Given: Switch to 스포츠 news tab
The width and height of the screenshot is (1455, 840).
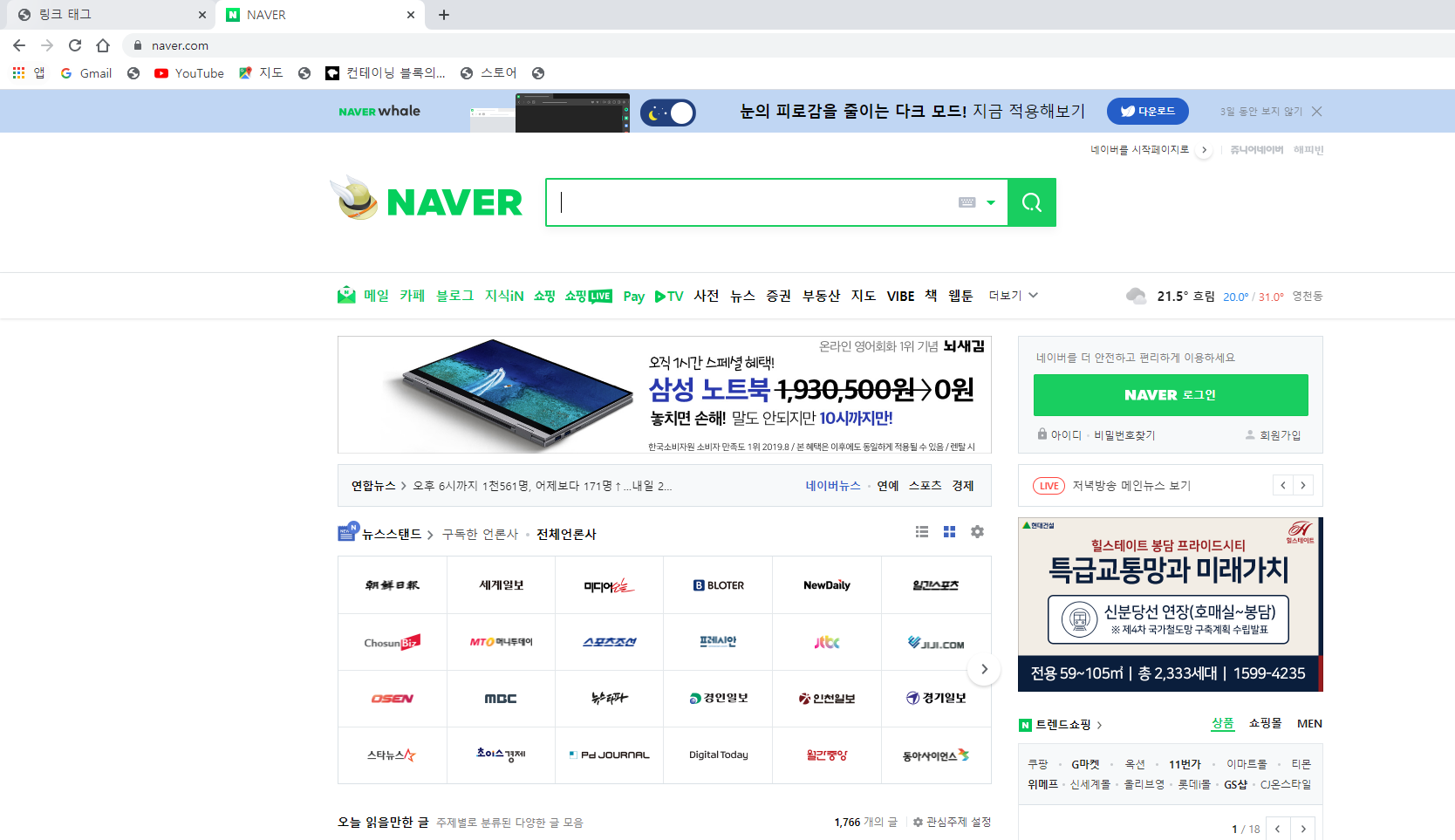Looking at the screenshot, I should [925, 486].
